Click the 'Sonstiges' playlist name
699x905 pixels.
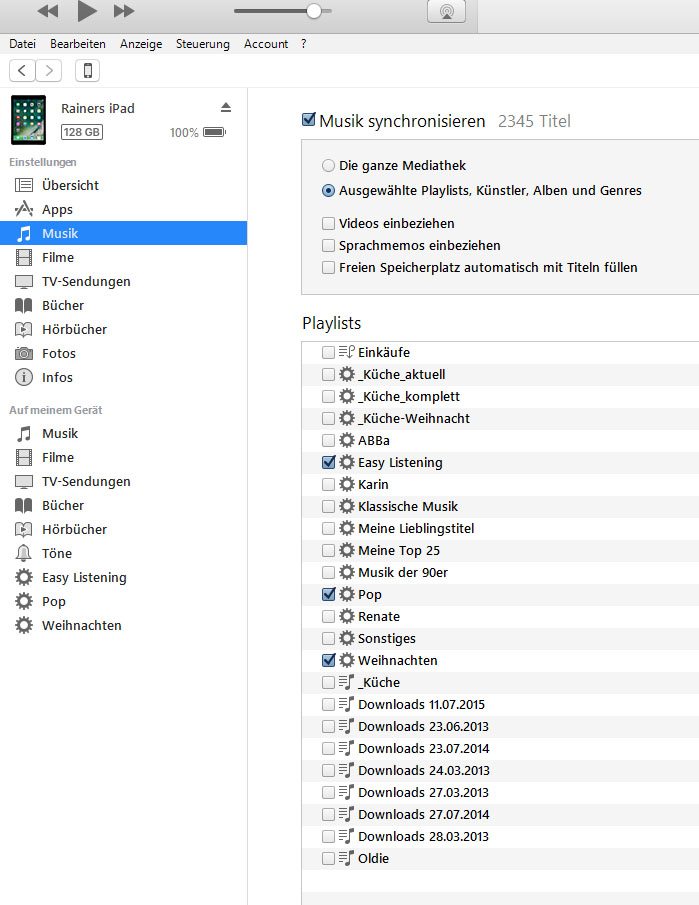[387, 638]
